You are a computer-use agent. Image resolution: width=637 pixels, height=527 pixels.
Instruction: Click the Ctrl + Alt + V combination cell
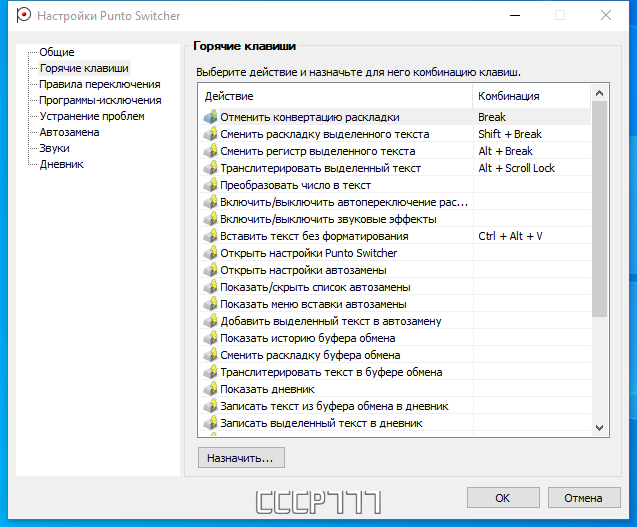coord(532,236)
